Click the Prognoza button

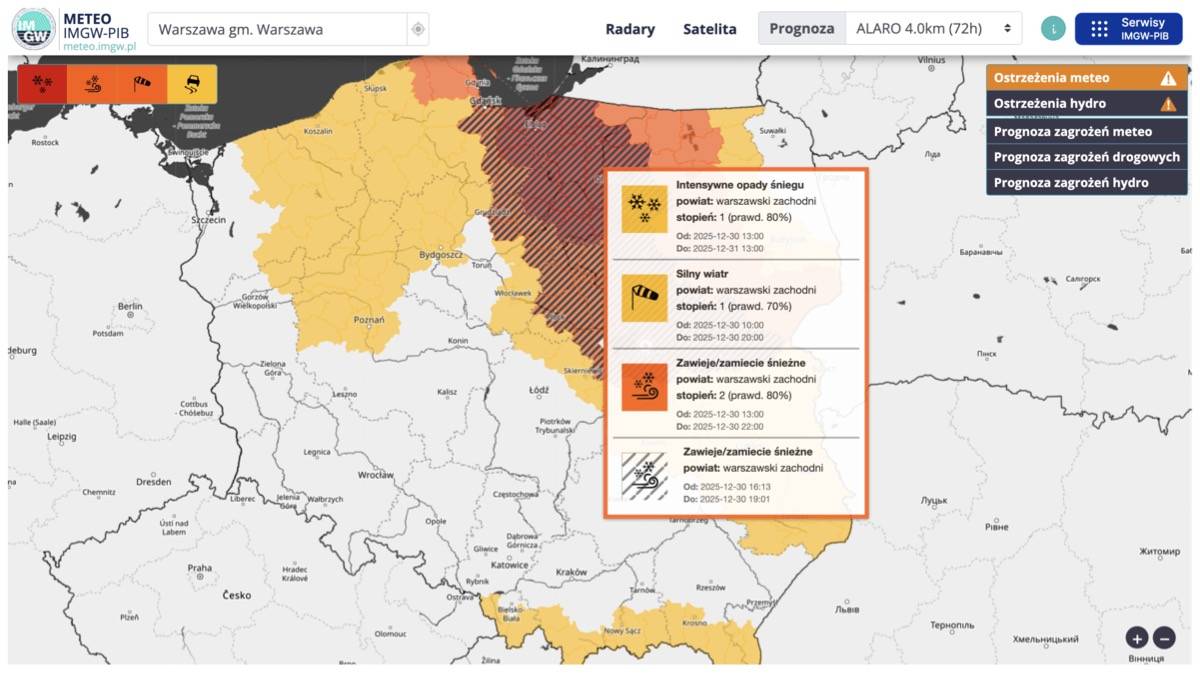pos(802,29)
